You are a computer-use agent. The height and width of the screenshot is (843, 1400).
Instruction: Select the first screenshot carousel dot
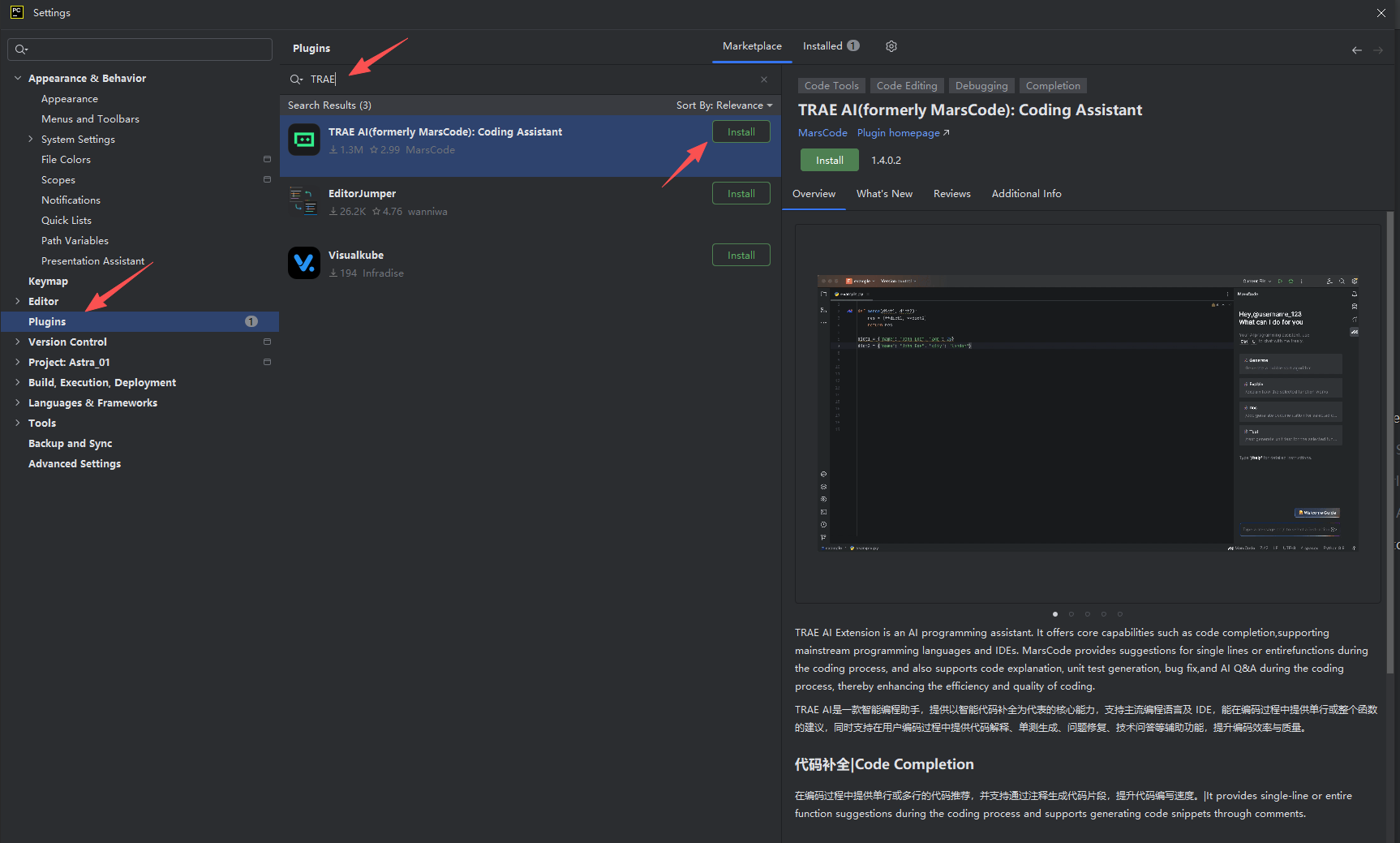1054,614
